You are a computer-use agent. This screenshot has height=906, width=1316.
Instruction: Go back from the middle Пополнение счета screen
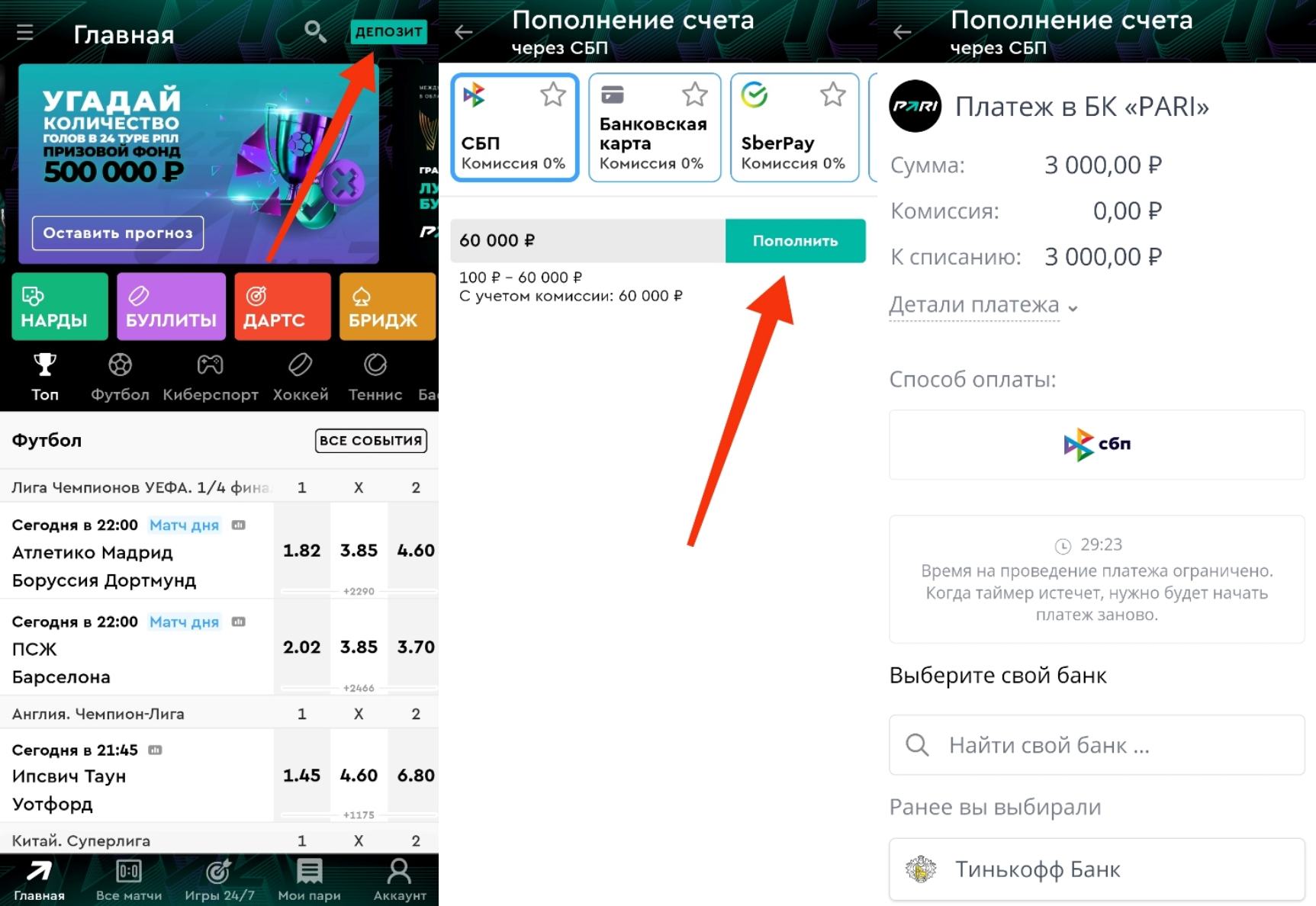(x=464, y=31)
